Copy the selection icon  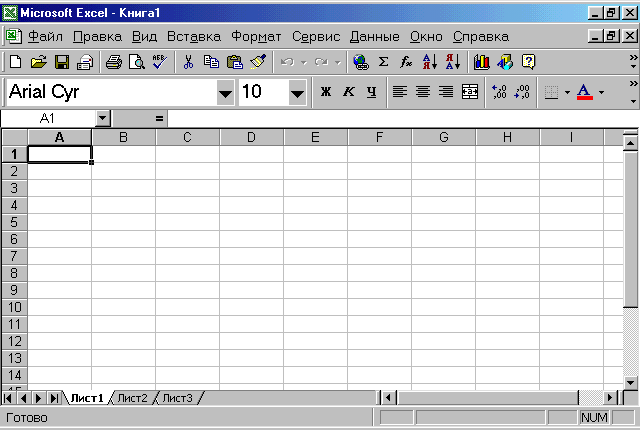click(x=211, y=62)
